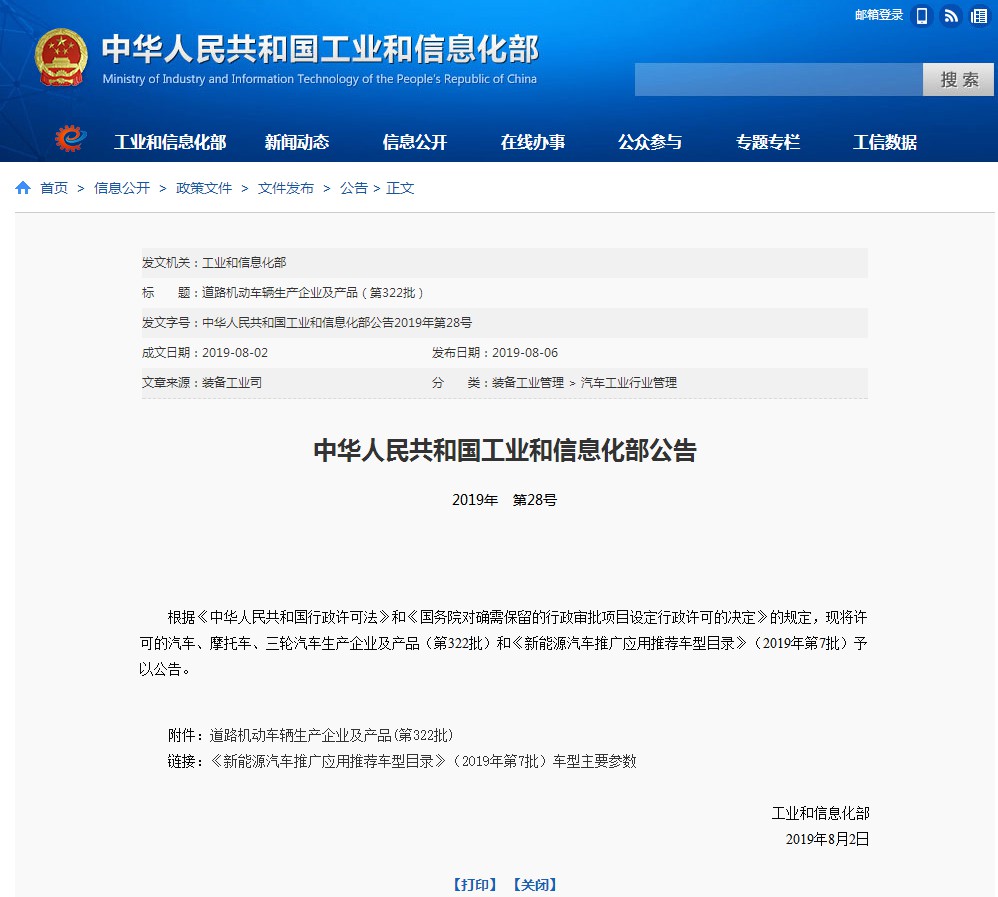Click the article heading 中华人民共和国工业和信息化部公告

tap(505, 451)
